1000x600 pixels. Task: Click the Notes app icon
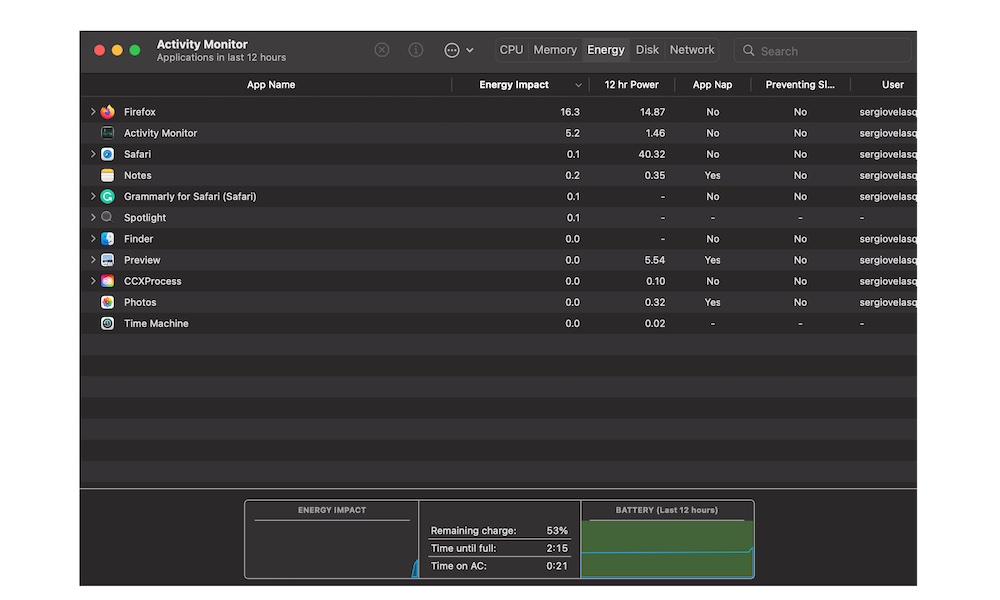click(x=108, y=175)
